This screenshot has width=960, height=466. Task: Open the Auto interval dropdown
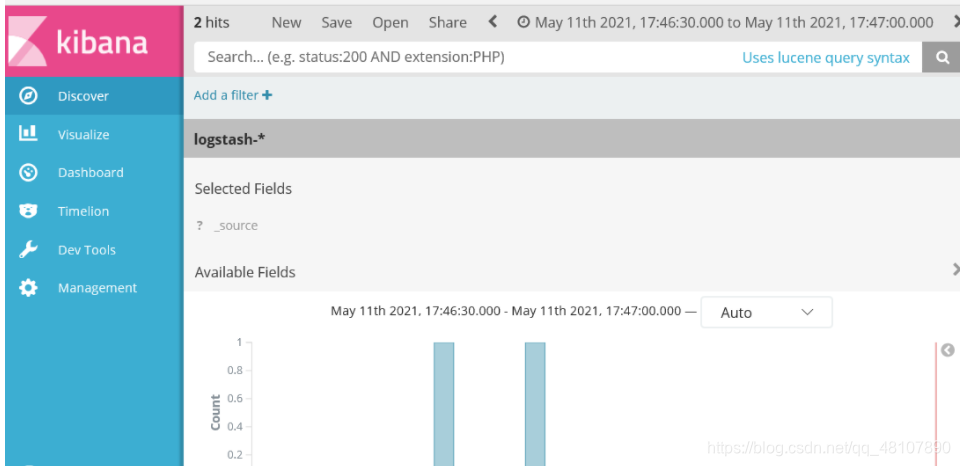[767, 312]
